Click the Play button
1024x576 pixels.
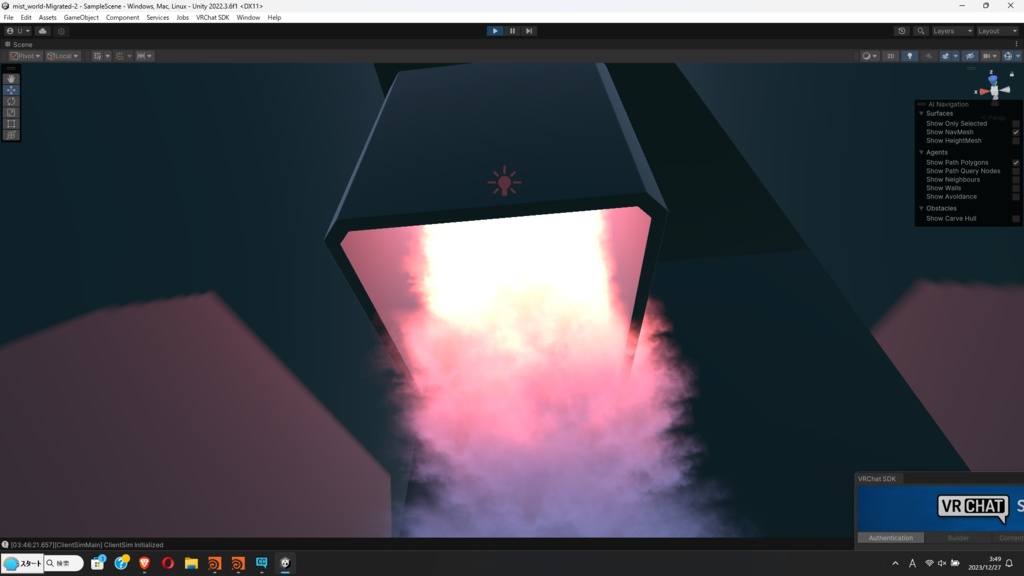(495, 31)
